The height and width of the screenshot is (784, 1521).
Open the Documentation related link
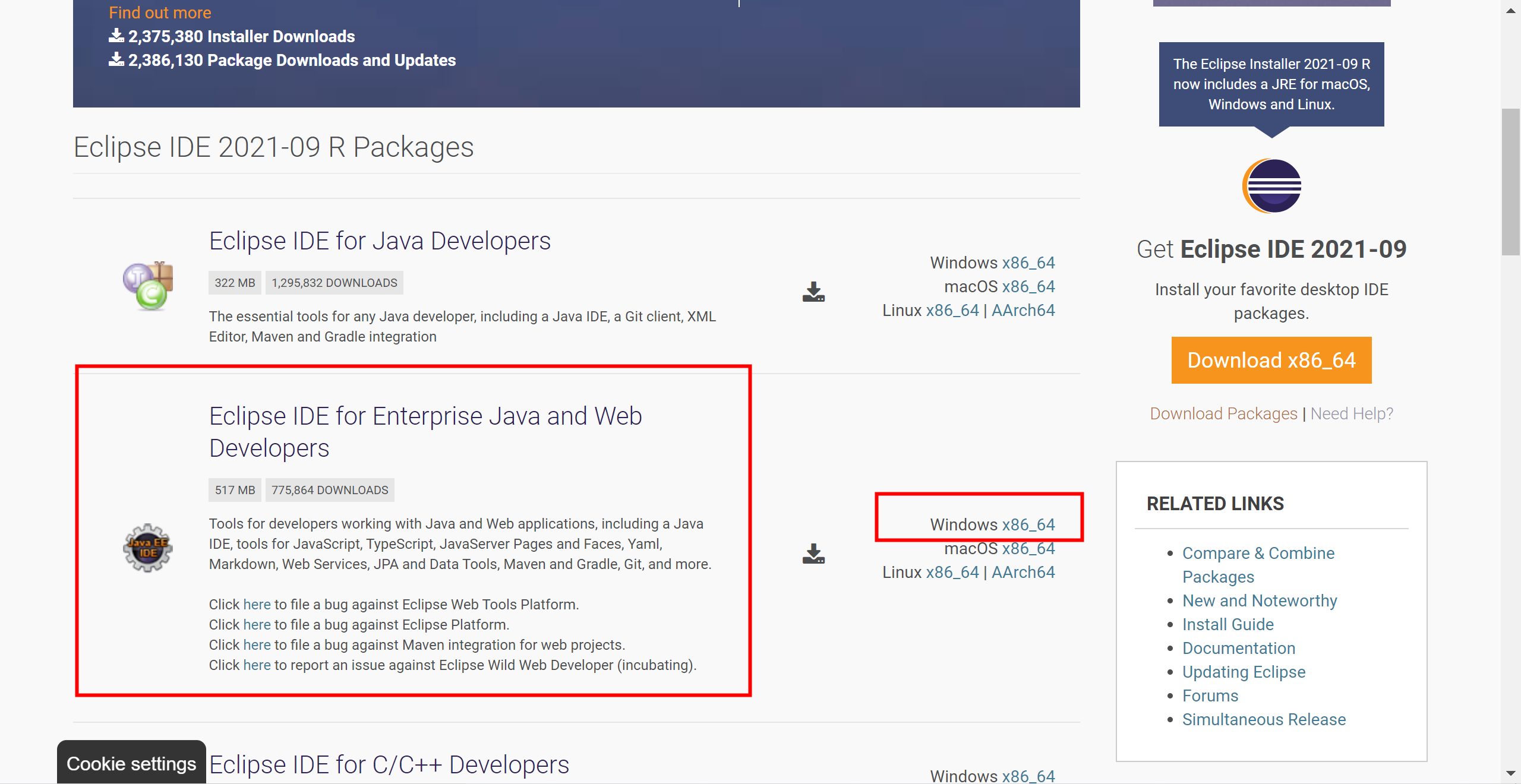click(x=1239, y=648)
